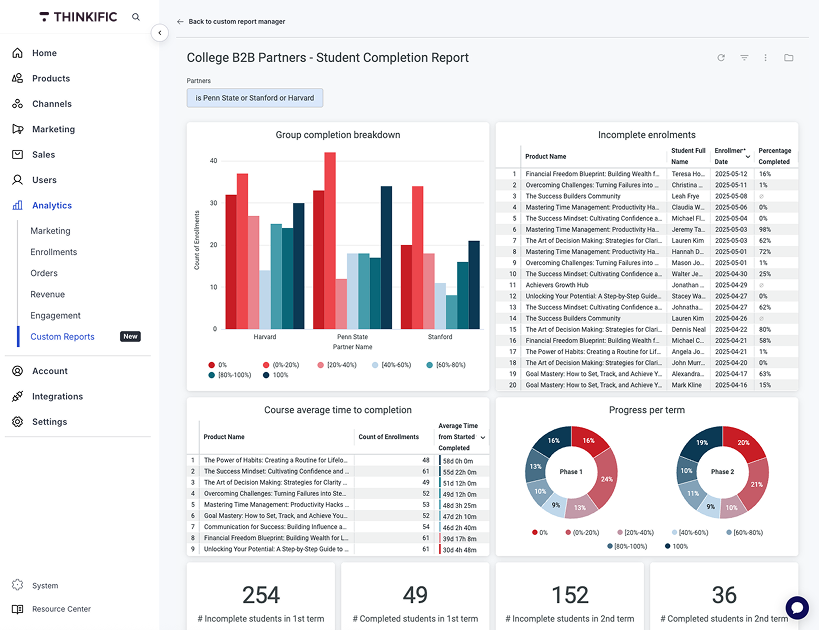
Task: Open the Resource Center book icon
Action: (x=17, y=609)
